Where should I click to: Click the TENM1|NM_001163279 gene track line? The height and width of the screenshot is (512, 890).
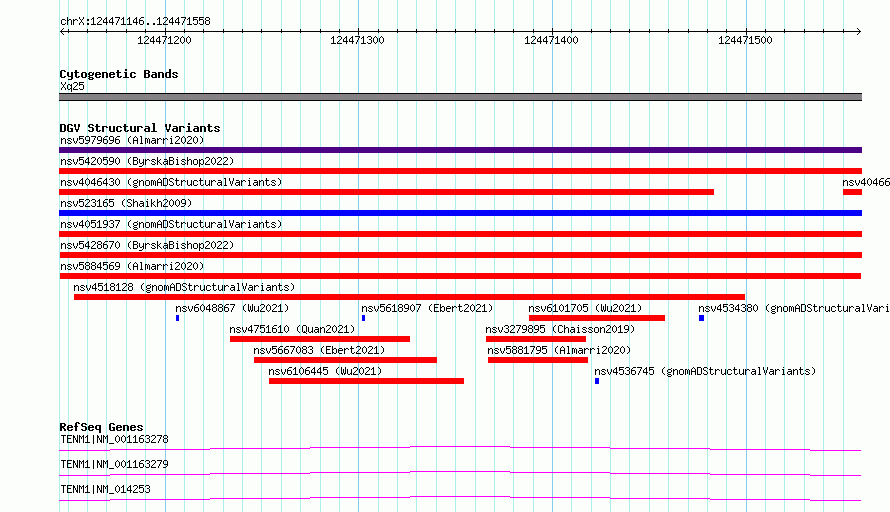tap(460, 473)
